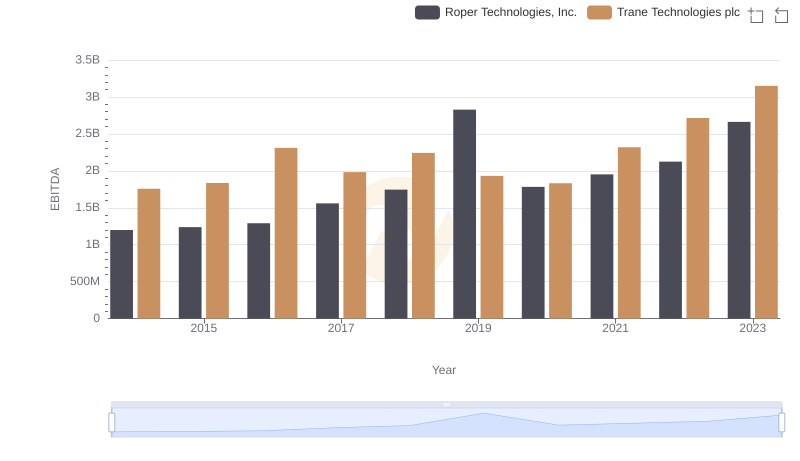
Task: Click the 2.5B y-axis label
Action: [x=87, y=134]
